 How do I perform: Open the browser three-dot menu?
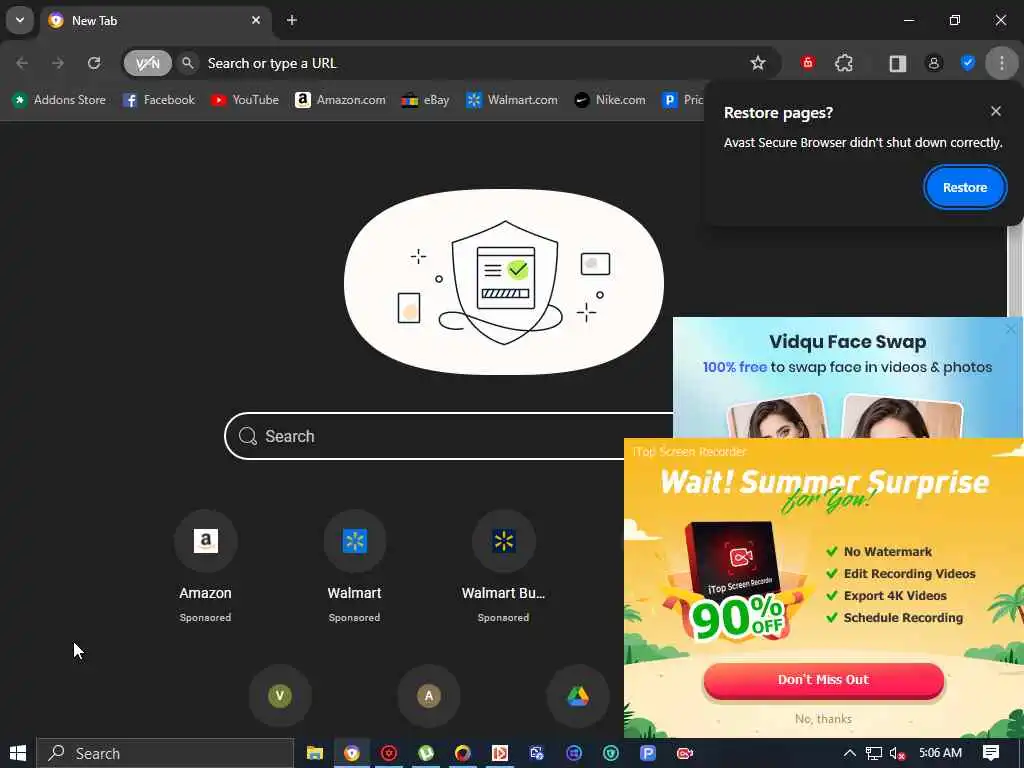[x=1002, y=63]
